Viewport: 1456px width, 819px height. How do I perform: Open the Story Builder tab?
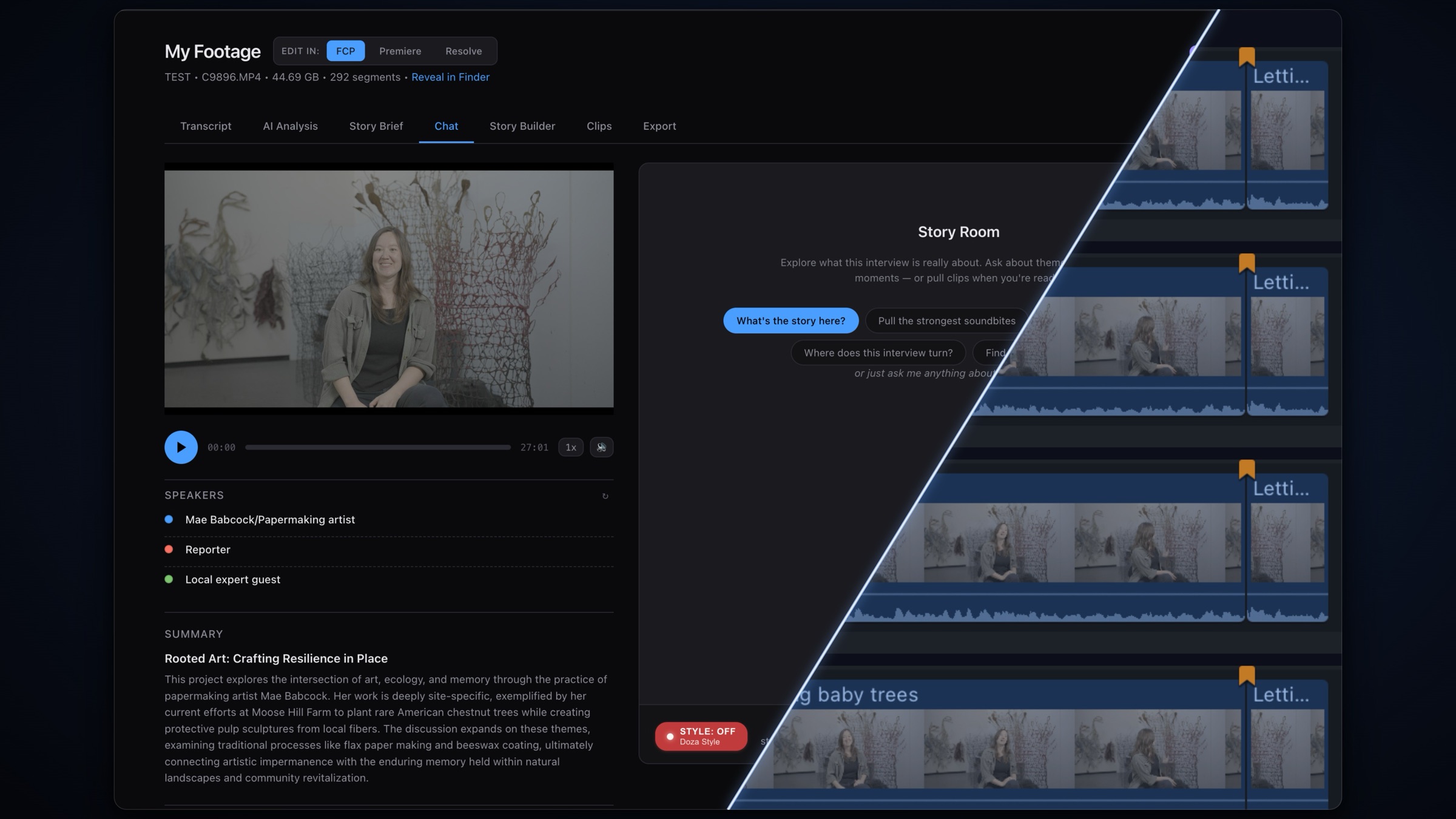522,126
